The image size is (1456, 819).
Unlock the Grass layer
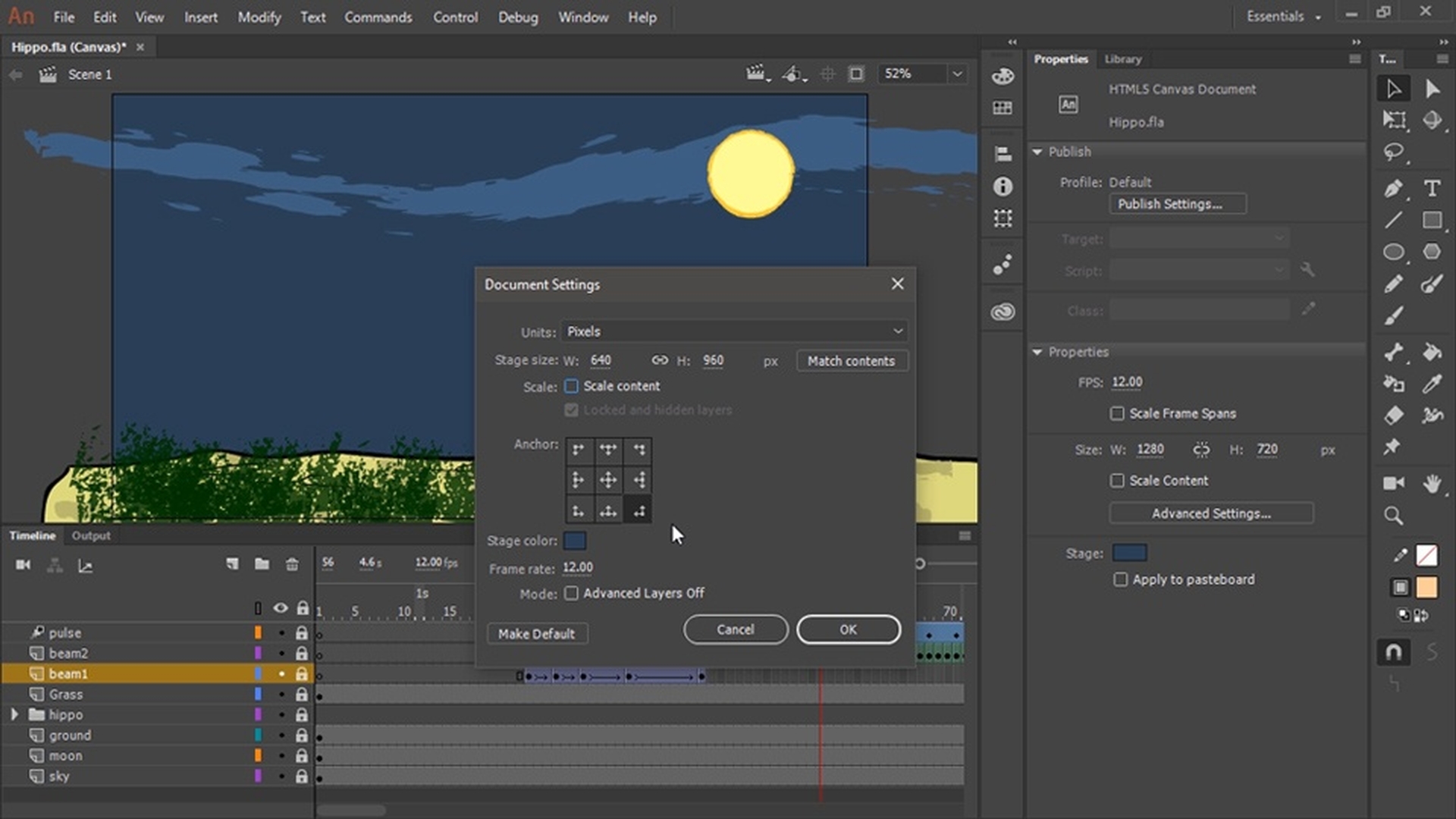pos(301,694)
